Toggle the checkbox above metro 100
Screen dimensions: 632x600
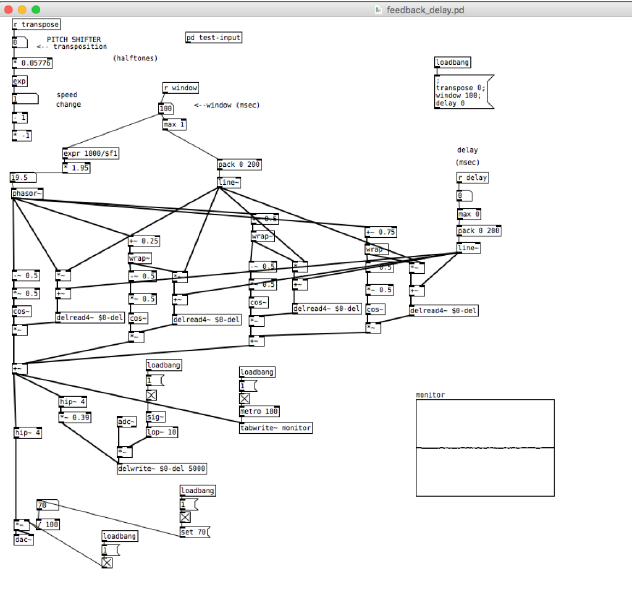245,399
